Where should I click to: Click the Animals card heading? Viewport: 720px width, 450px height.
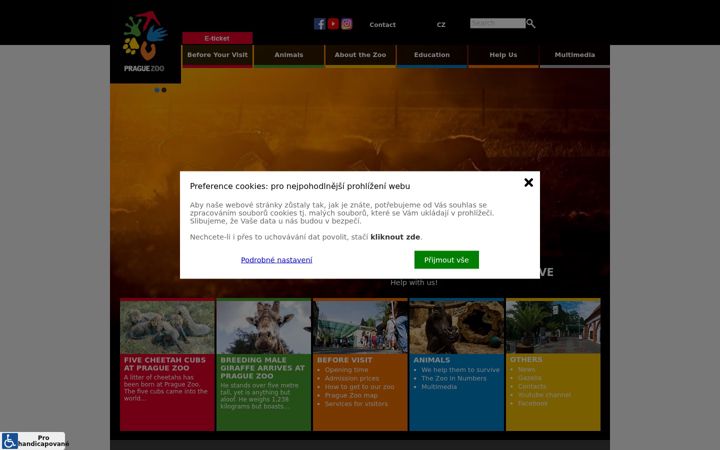click(x=432, y=360)
